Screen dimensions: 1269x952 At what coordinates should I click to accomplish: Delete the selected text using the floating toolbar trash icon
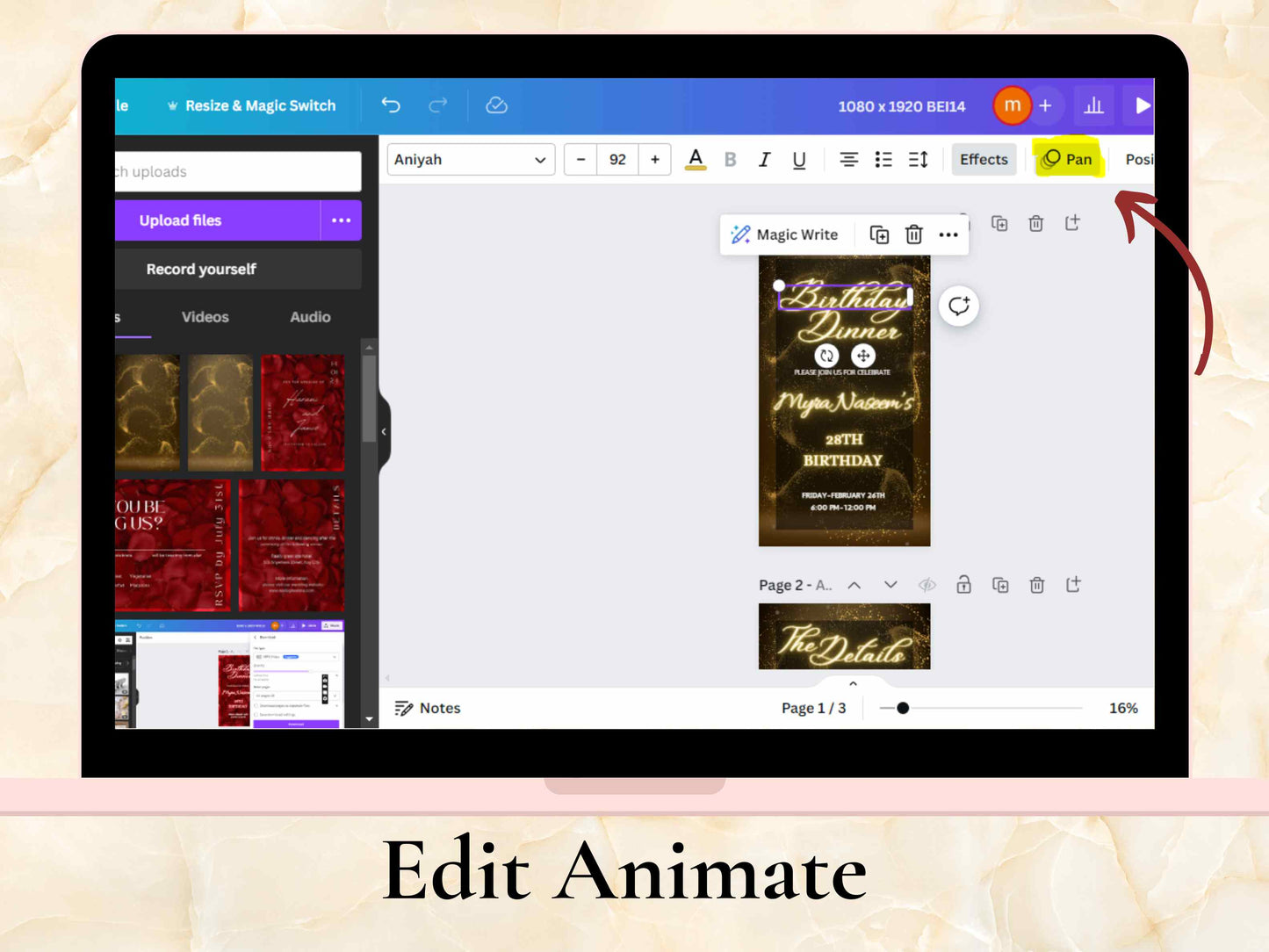point(914,234)
